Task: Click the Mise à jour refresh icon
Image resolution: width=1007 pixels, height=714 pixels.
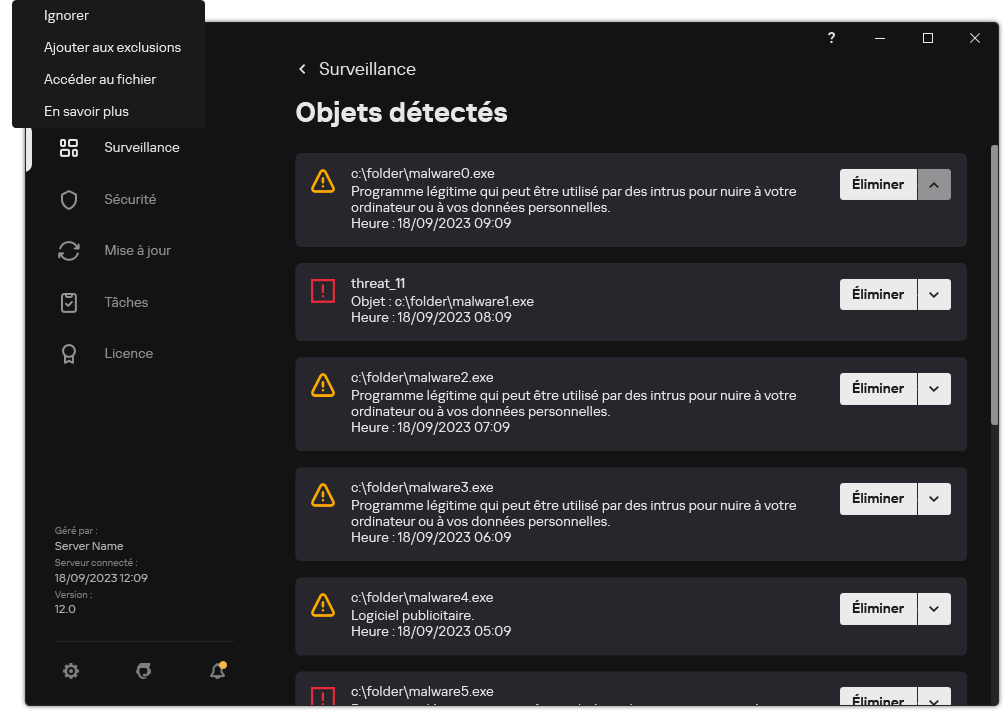Action: [x=69, y=250]
